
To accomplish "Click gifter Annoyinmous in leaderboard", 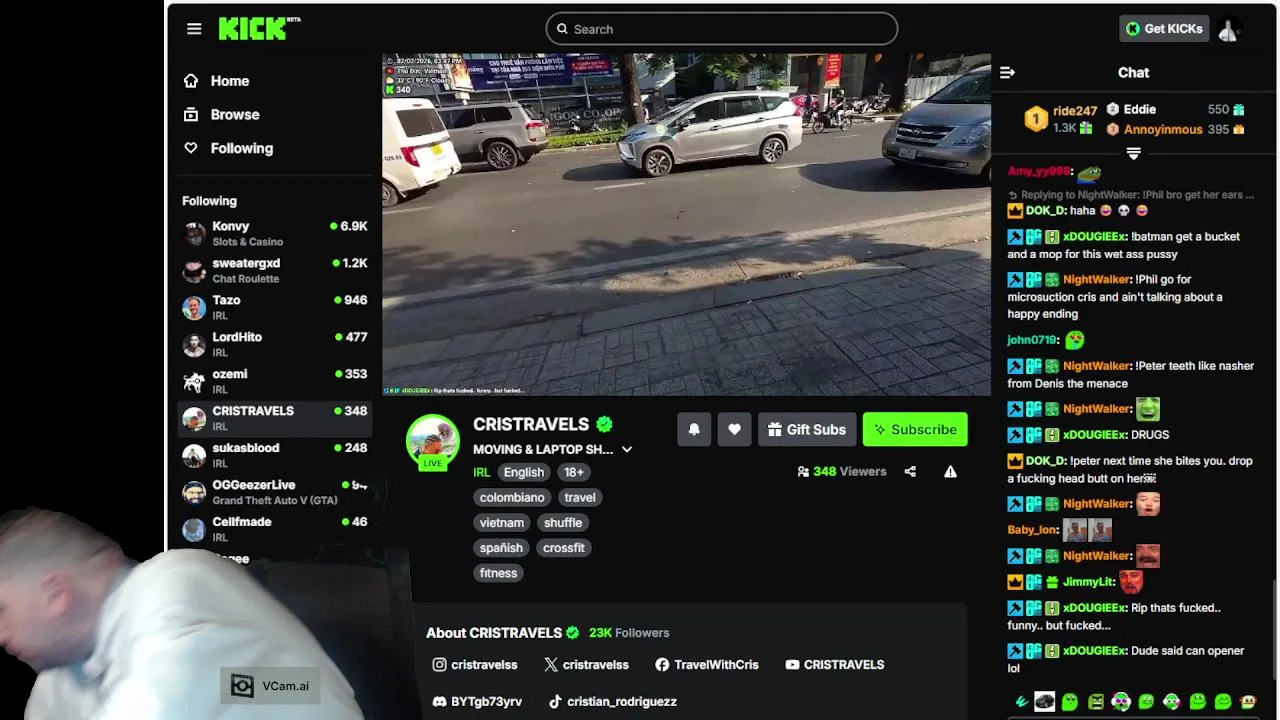I will [x=1163, y=130].
